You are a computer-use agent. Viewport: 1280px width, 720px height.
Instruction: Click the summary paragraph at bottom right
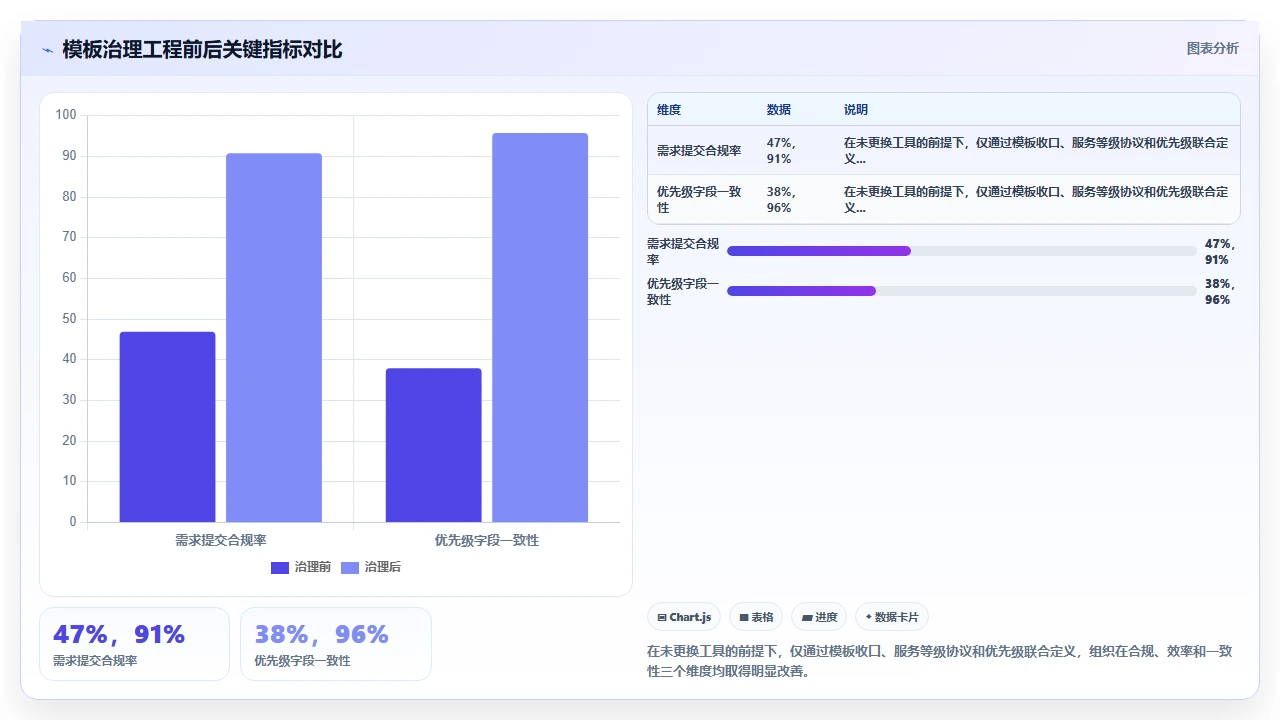940,661
